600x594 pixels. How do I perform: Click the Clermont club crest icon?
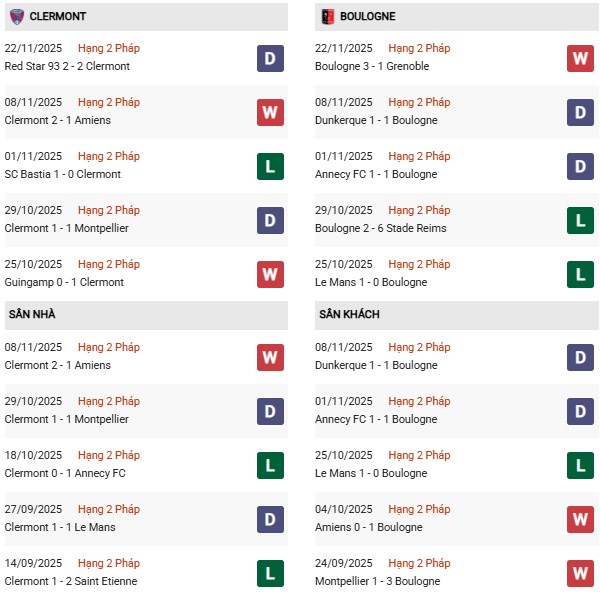coord(16,16)
